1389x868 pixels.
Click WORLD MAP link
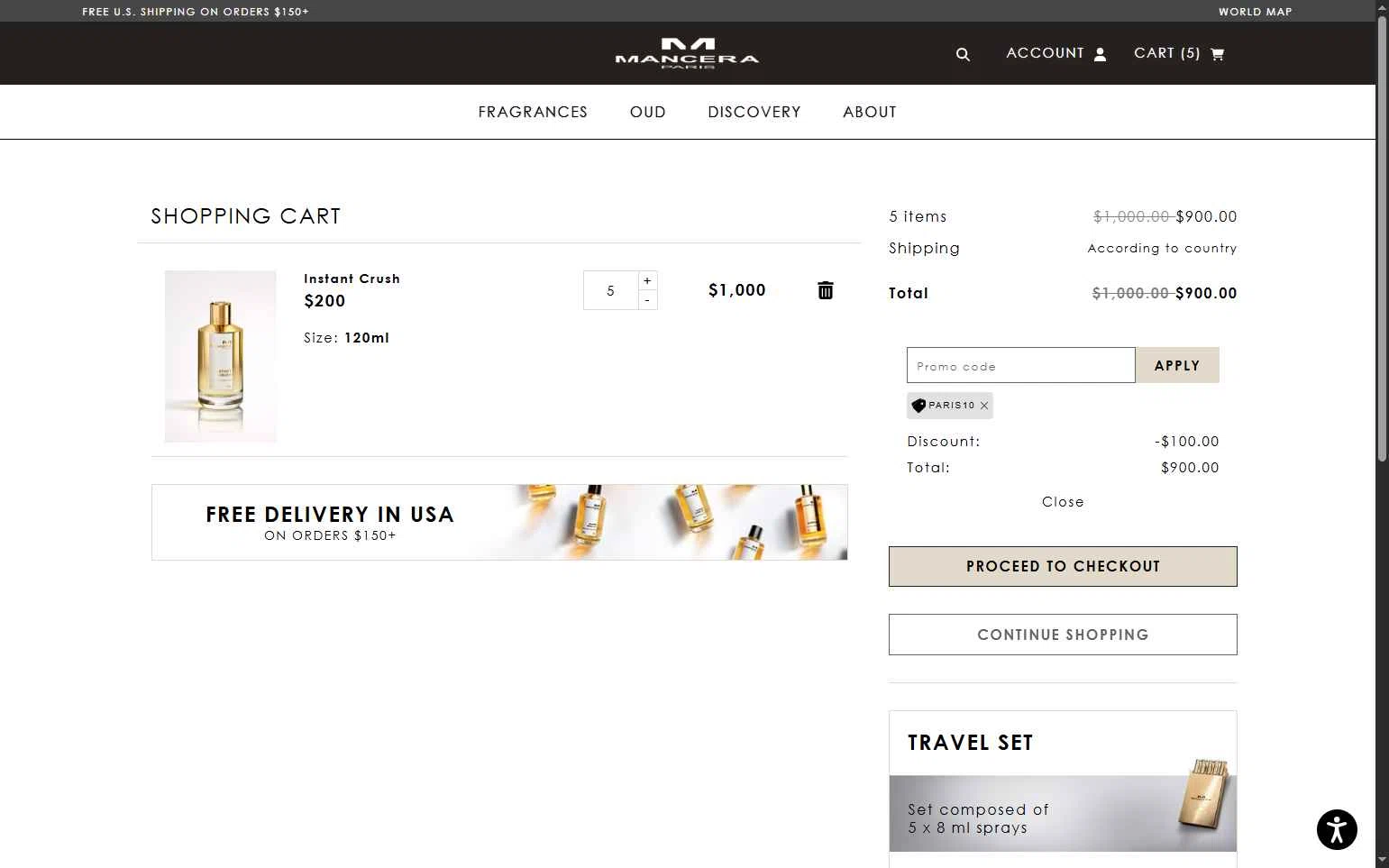tap(1255, 12)
